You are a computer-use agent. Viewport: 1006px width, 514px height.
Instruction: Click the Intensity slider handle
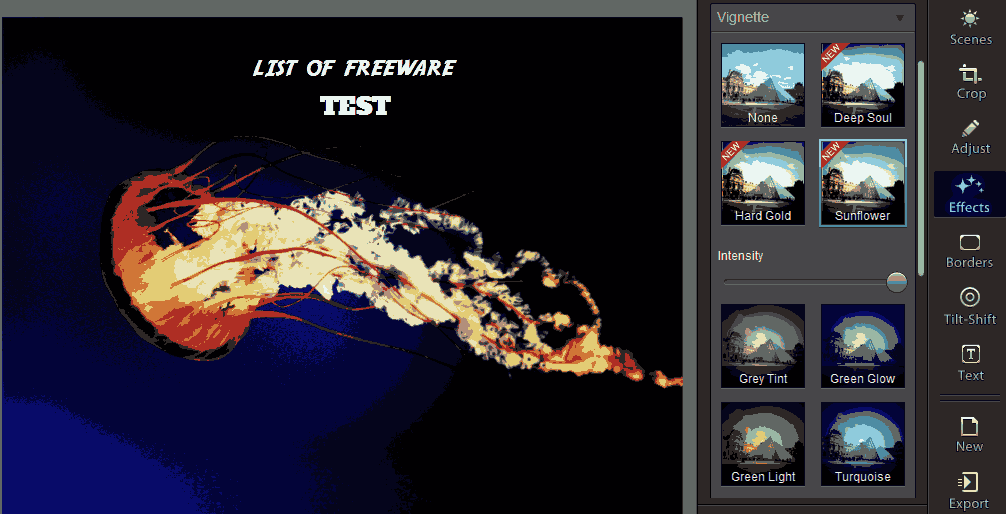point(897,282)
